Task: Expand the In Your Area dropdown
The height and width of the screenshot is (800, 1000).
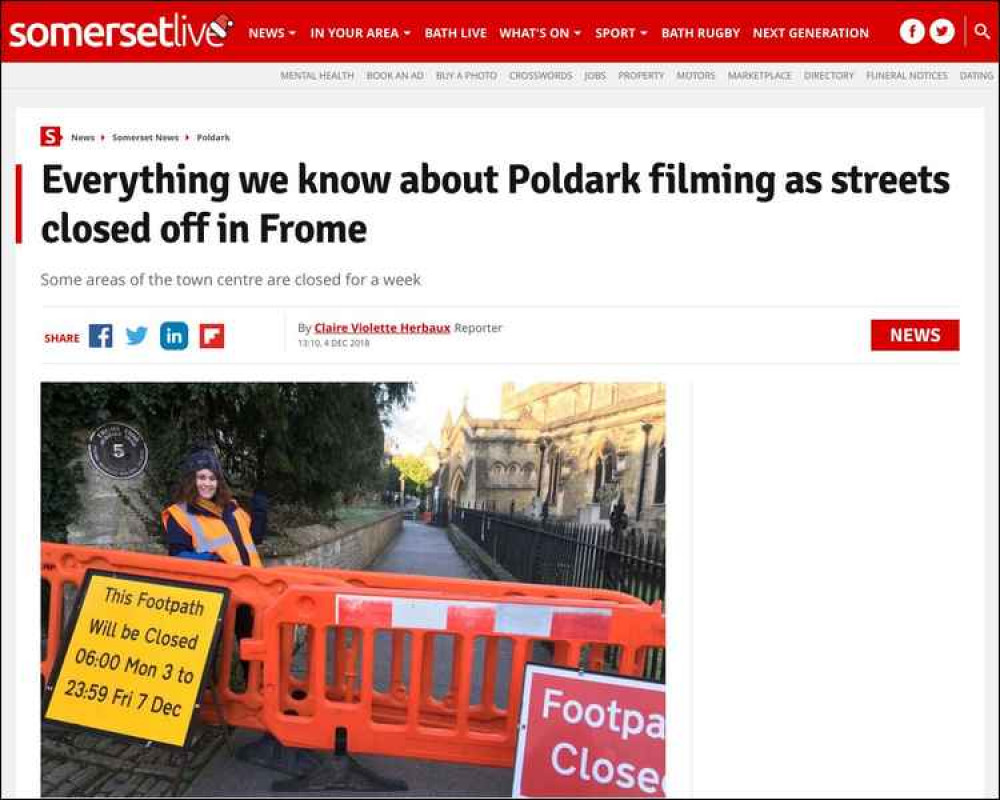Action: tap(360, 33)
